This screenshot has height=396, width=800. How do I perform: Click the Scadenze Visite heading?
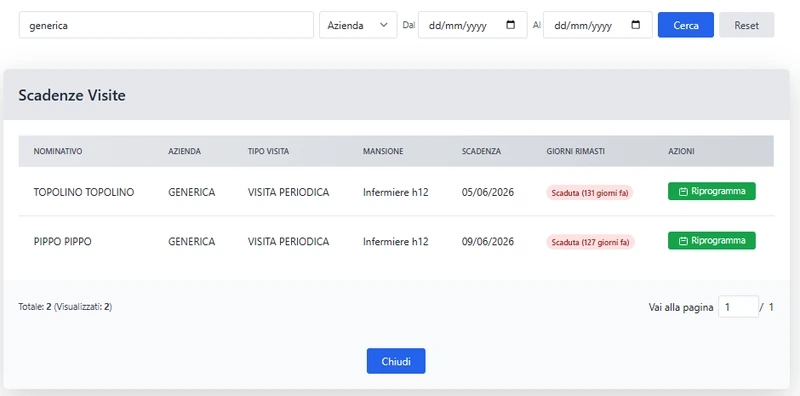coord(72,95)
